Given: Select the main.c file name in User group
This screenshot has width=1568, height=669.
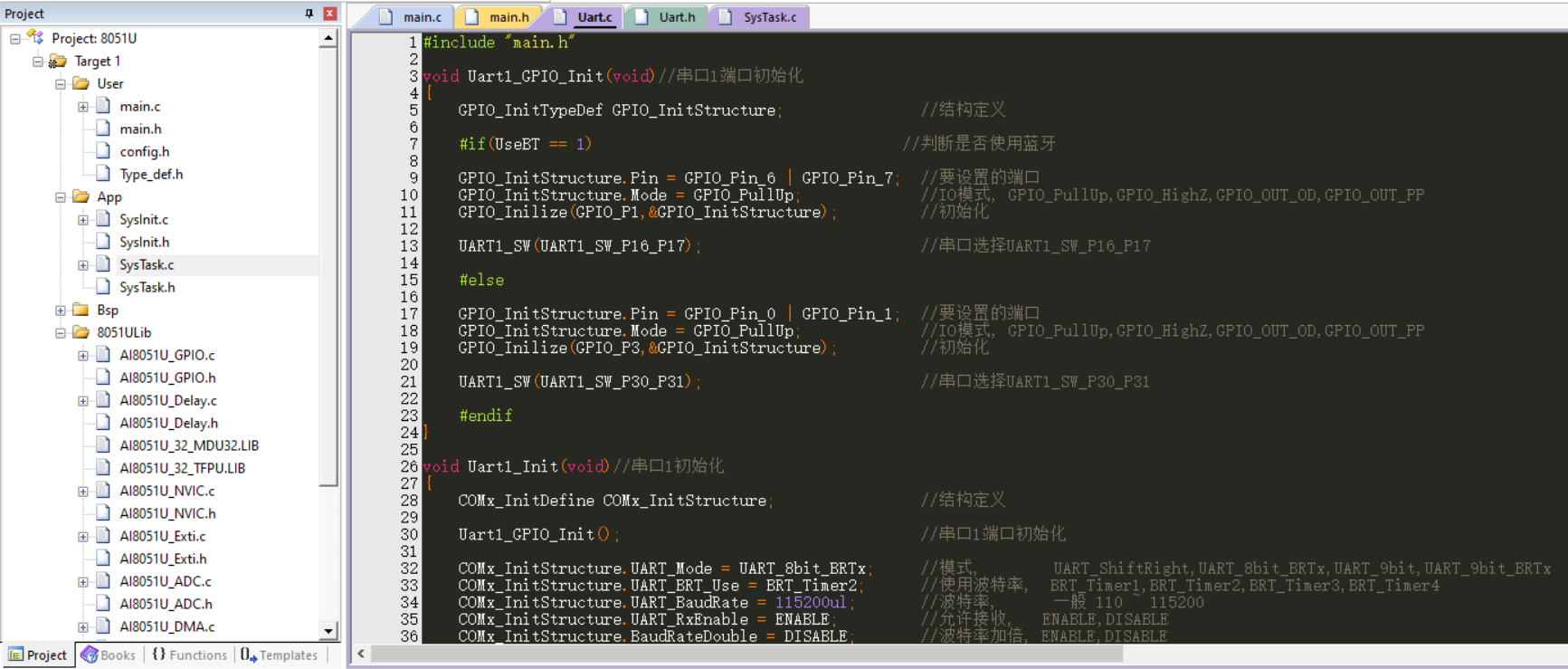Looking at the screenshot, I should tap(140, 106).
